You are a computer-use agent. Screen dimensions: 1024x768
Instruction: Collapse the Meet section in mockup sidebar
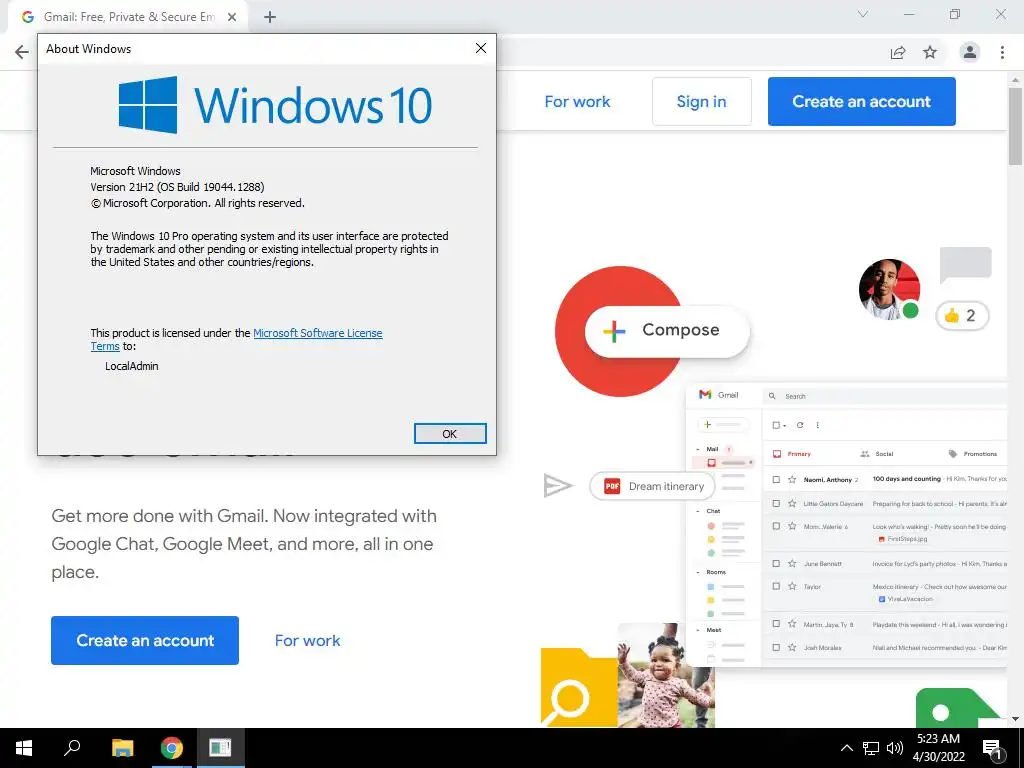pyautogui.click(x=698, y=630)
